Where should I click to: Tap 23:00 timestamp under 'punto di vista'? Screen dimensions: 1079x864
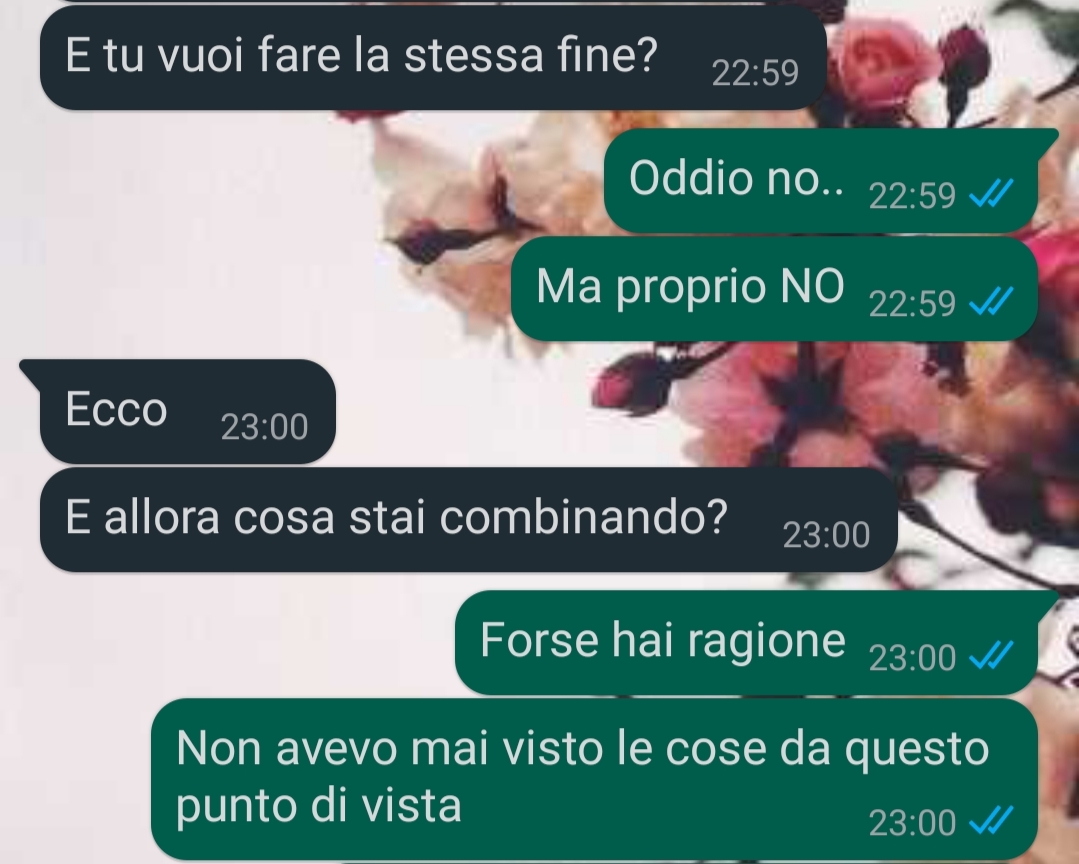pyautogui.click(x=912, y=823)
